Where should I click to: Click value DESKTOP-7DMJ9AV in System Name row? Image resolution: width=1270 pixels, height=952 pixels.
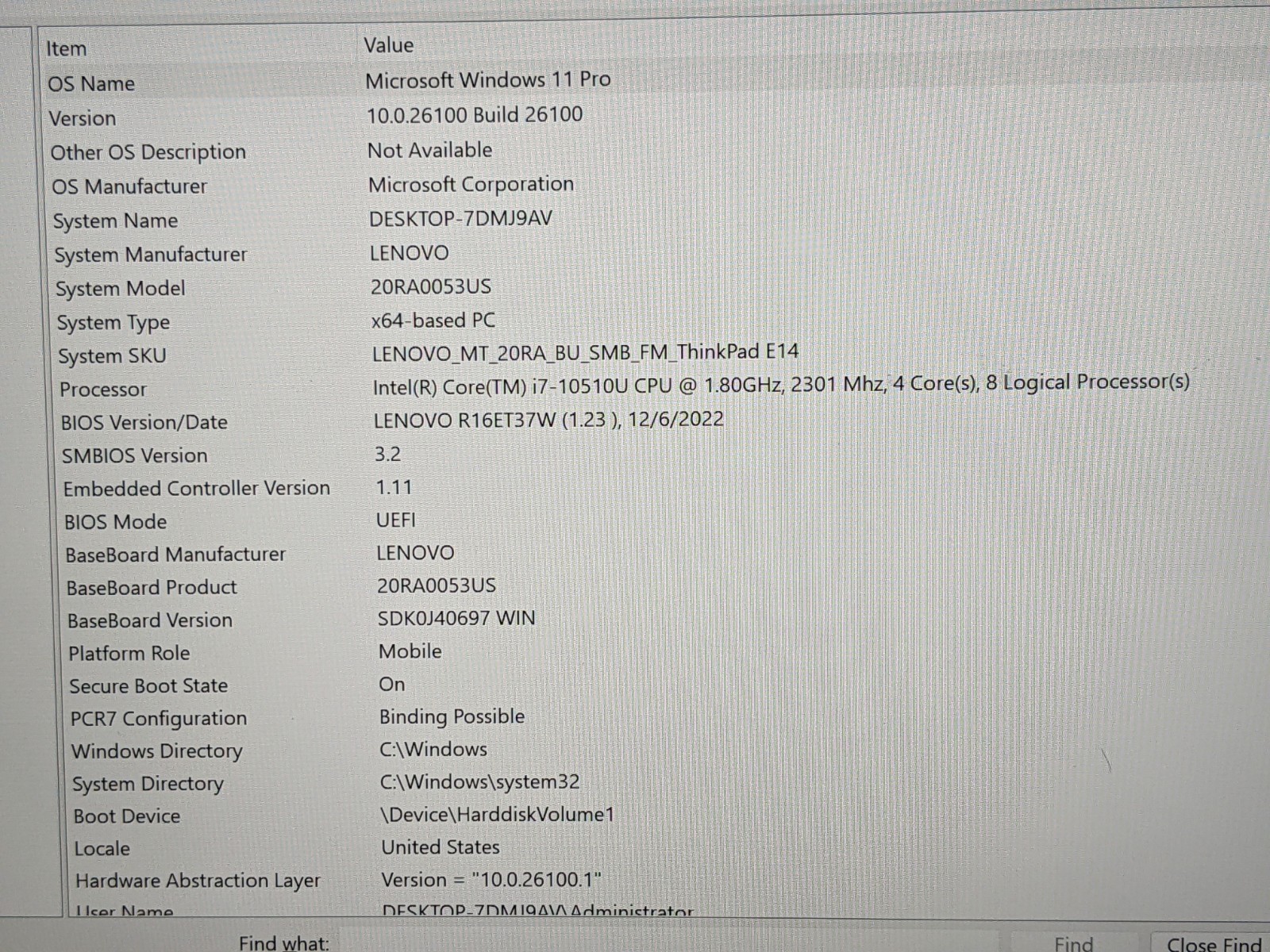coord(460,219)
